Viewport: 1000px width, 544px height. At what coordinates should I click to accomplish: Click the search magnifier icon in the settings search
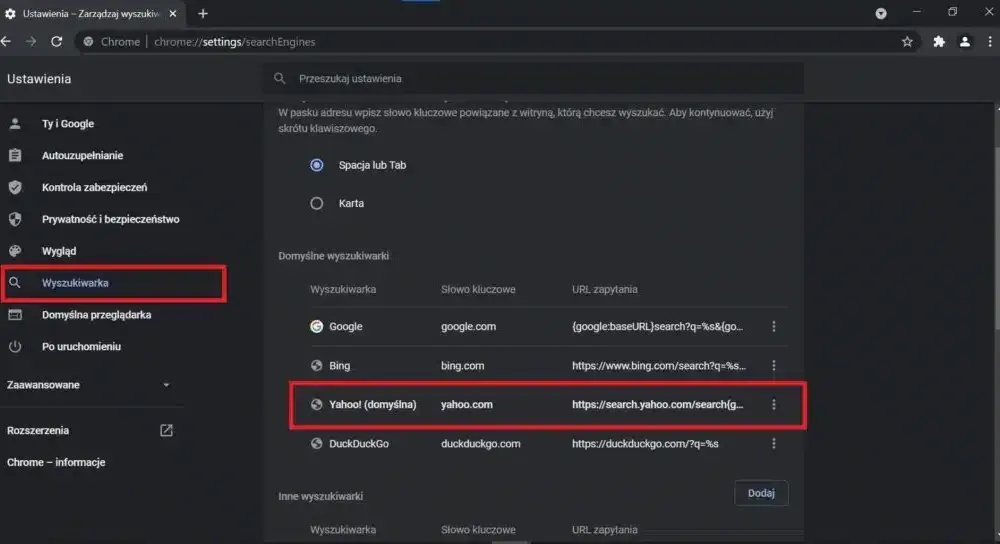(x=279, y=78)
